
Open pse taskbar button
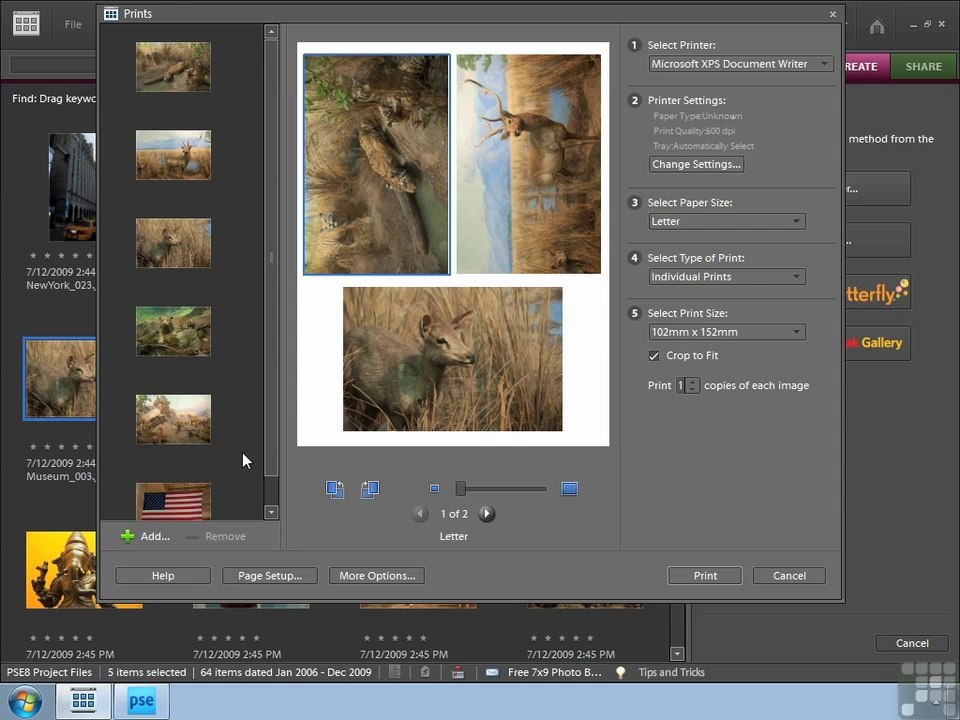click(x=141, y=701)
